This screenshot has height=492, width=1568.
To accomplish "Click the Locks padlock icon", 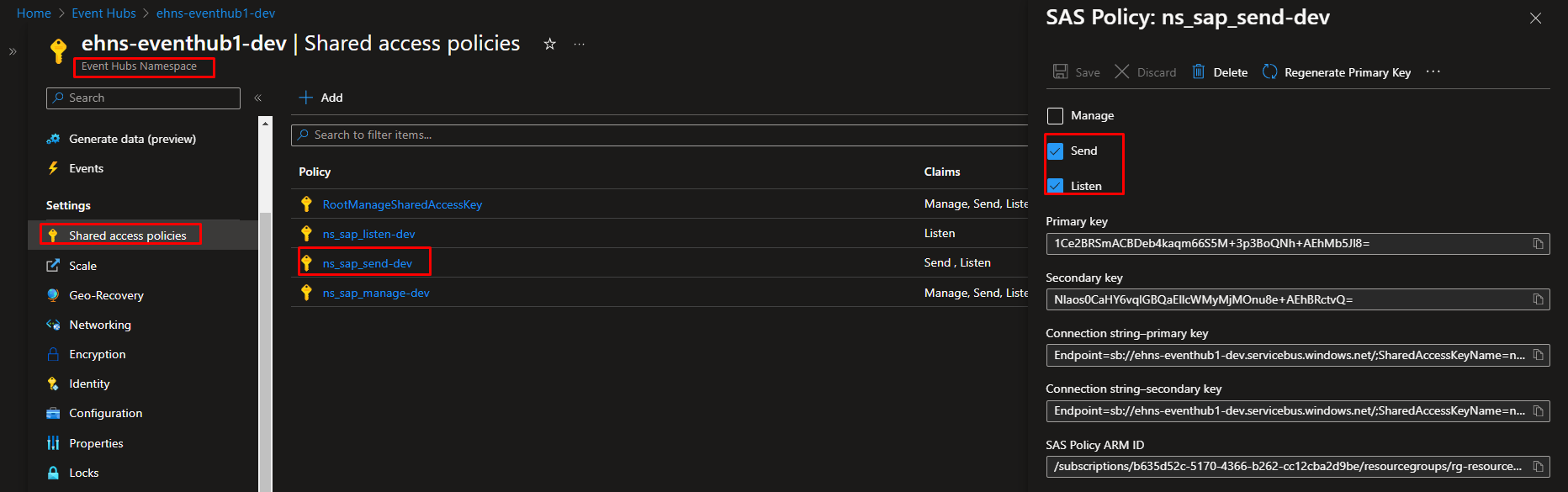I will click(53, 473).
